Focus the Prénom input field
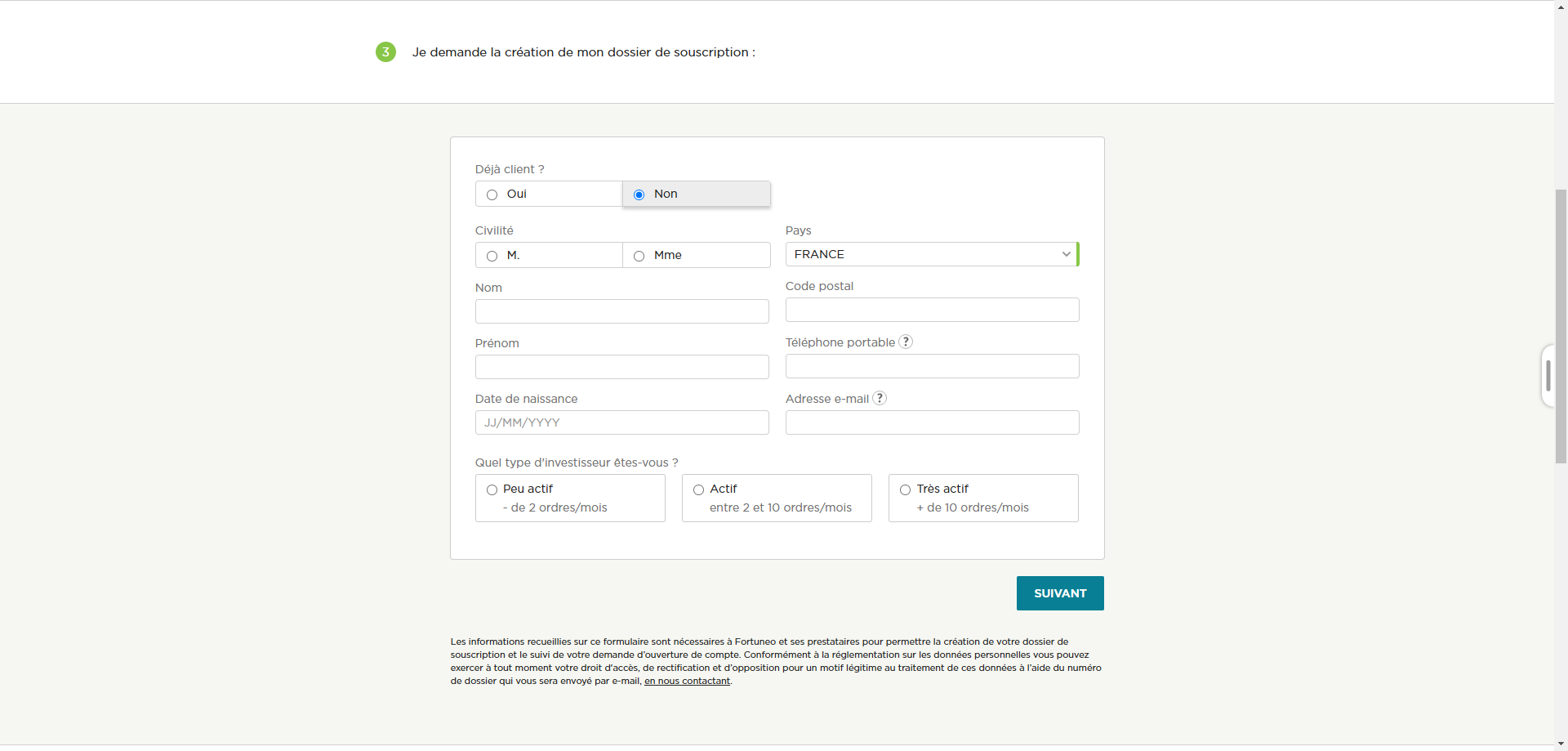This screenshot has width=1568, height=751. point(622,367)
